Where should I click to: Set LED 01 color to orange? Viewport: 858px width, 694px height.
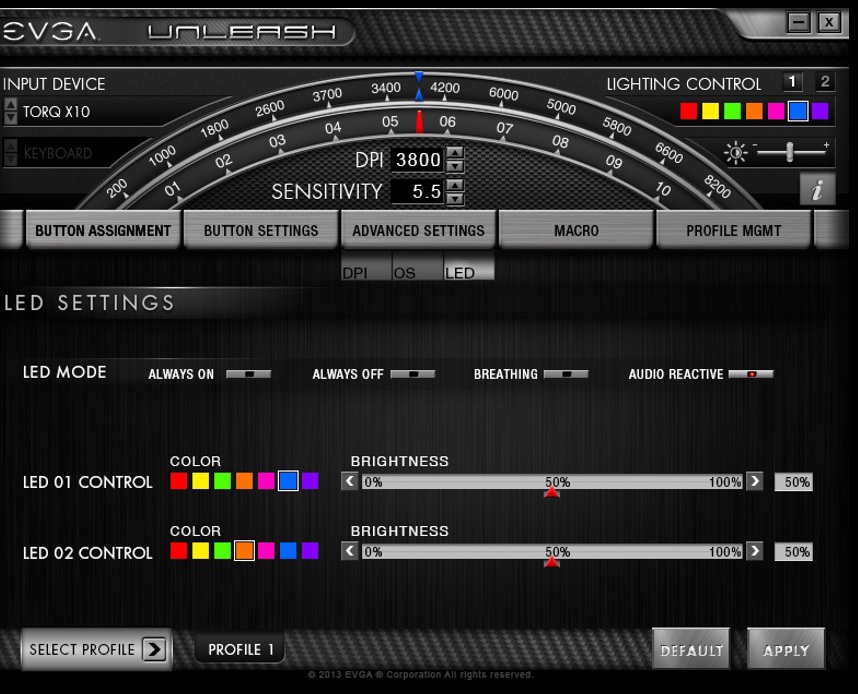coord(244,481)
